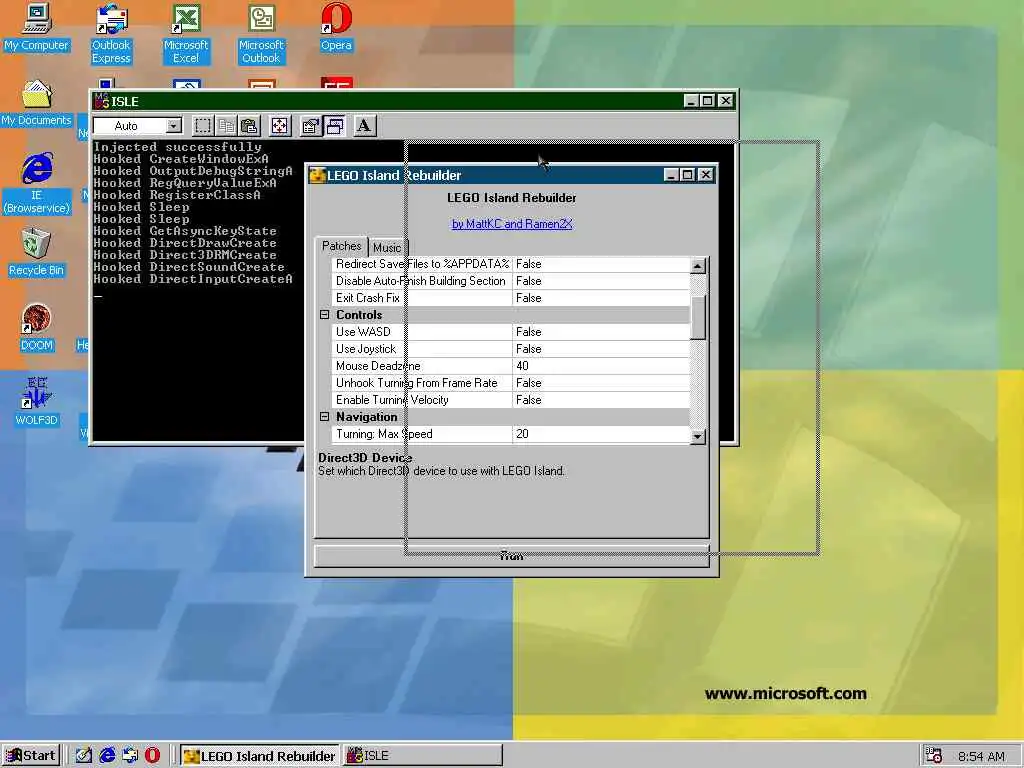Open the ISLE window system menu icon
The width and height of the screenshot is (1024, 768).
point(101,101)
